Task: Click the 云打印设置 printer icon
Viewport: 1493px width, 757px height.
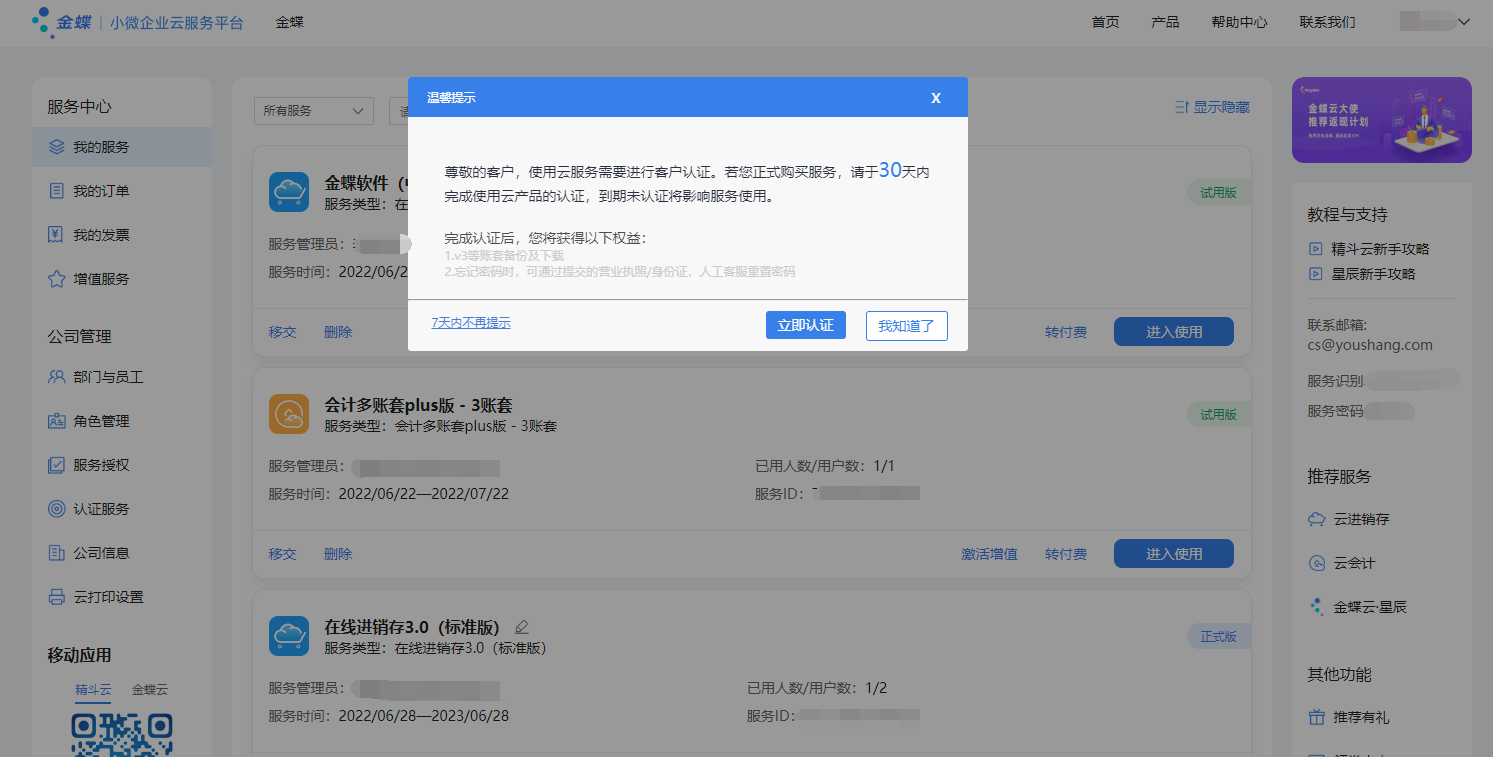Action: (x=57, y=597)
